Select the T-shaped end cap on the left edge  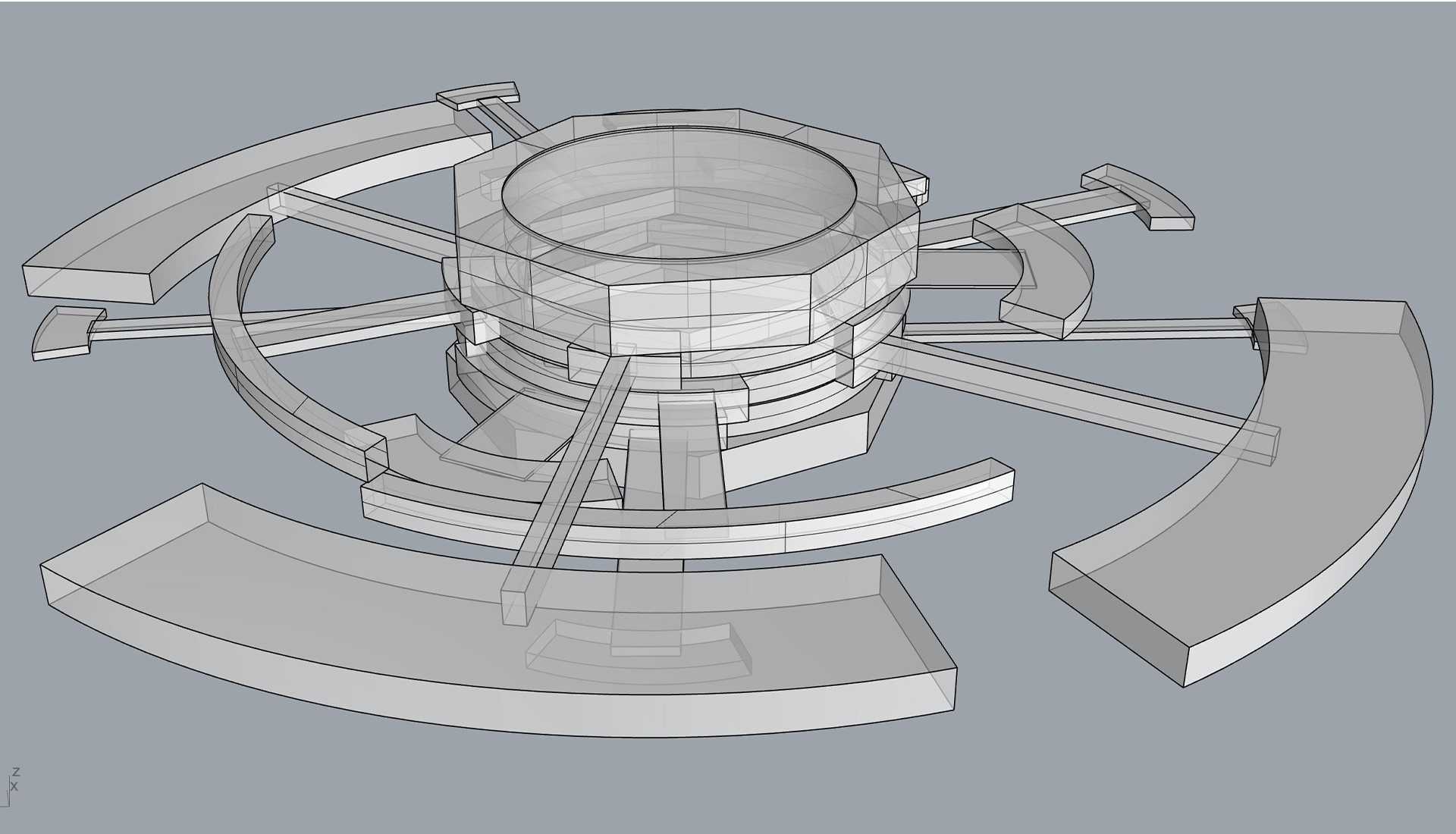68,332
